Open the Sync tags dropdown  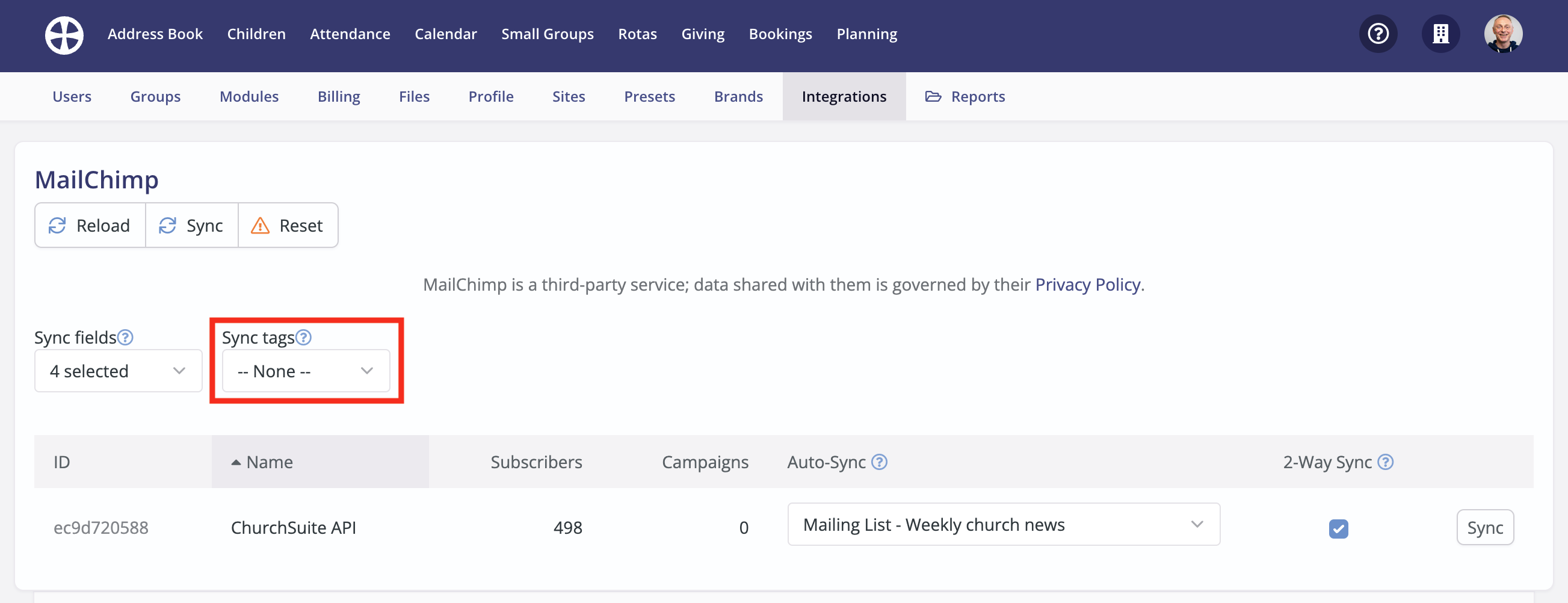tap(306, 371)
